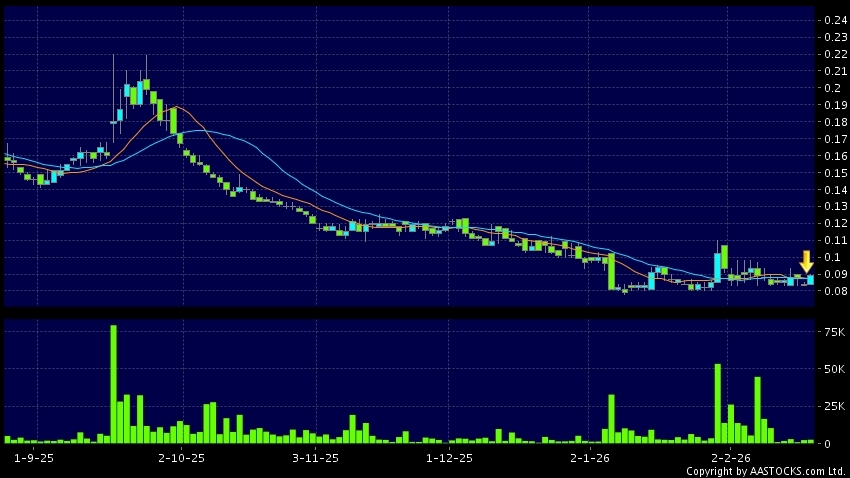Click the 0.2 price axis label

[x=830, y=88]
